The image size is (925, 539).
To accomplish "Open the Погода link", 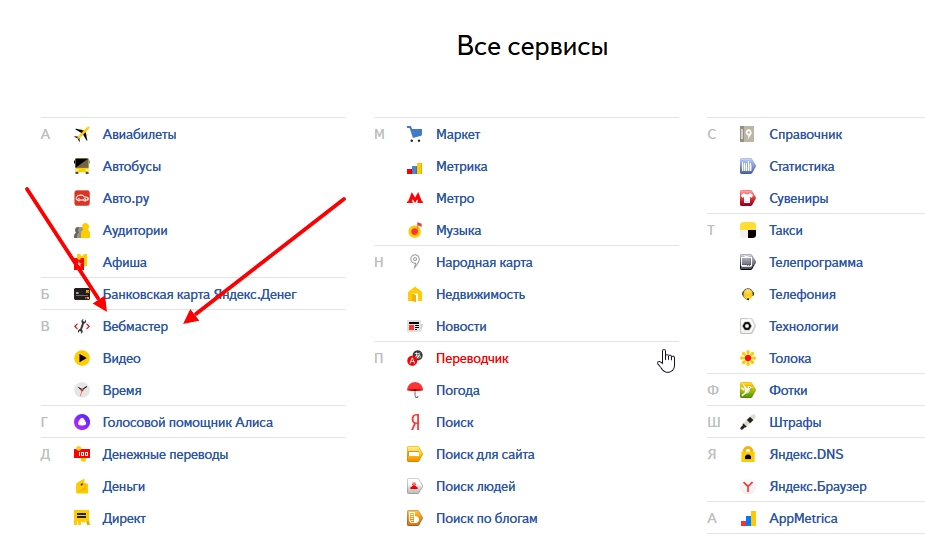I will coord(457,390).
